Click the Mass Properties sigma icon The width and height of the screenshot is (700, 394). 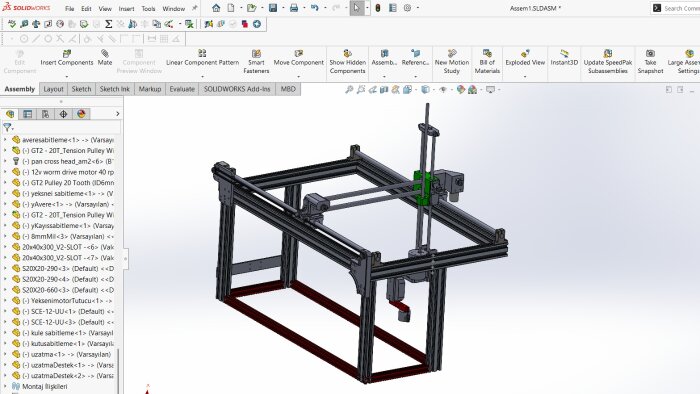pos(108,24)
